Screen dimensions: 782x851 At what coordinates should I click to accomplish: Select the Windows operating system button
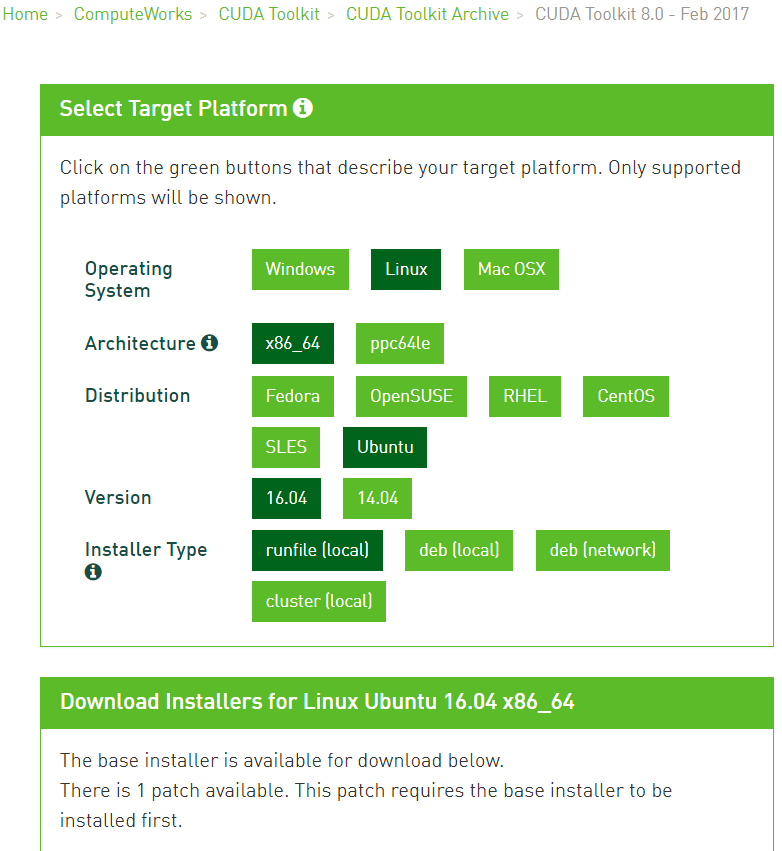(300, 269)
